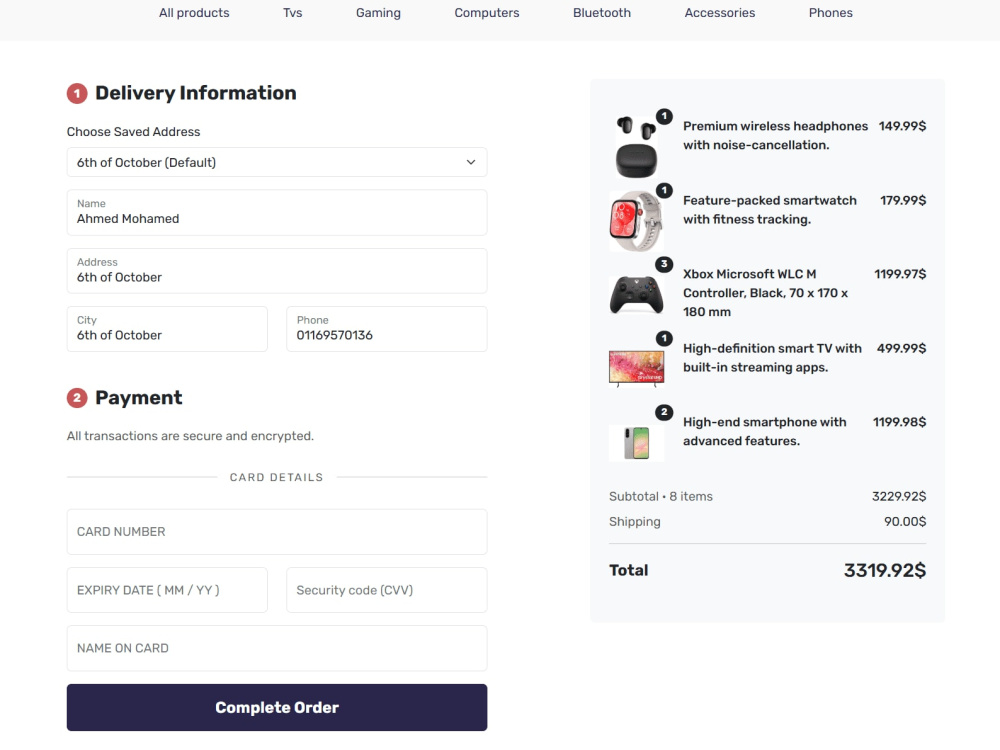Focus the Address input field
This screenshot has width=1000, height=750.
(277, 271)
